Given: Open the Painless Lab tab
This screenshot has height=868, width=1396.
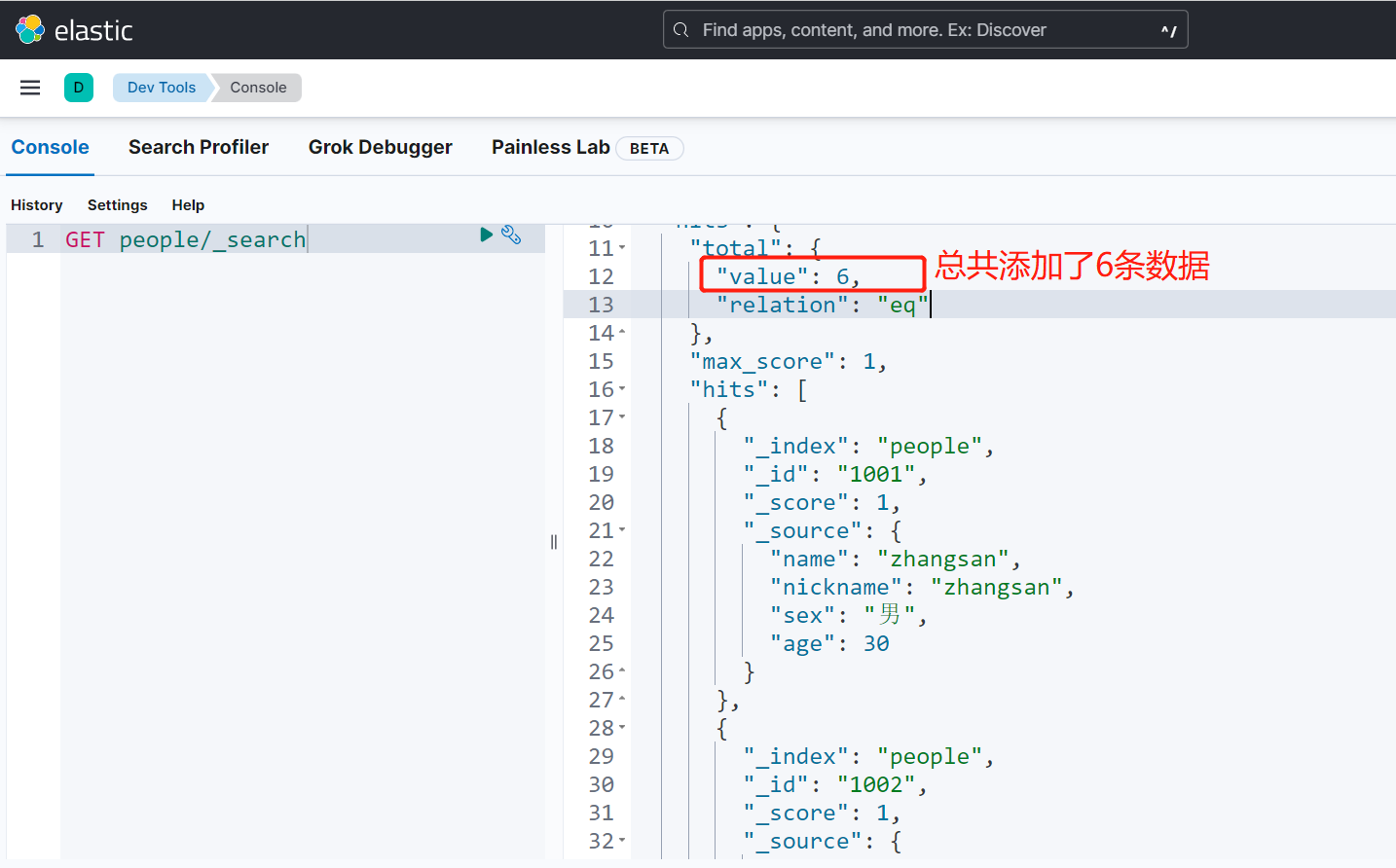Looking at the screenshot, I should tap(550, 147).
